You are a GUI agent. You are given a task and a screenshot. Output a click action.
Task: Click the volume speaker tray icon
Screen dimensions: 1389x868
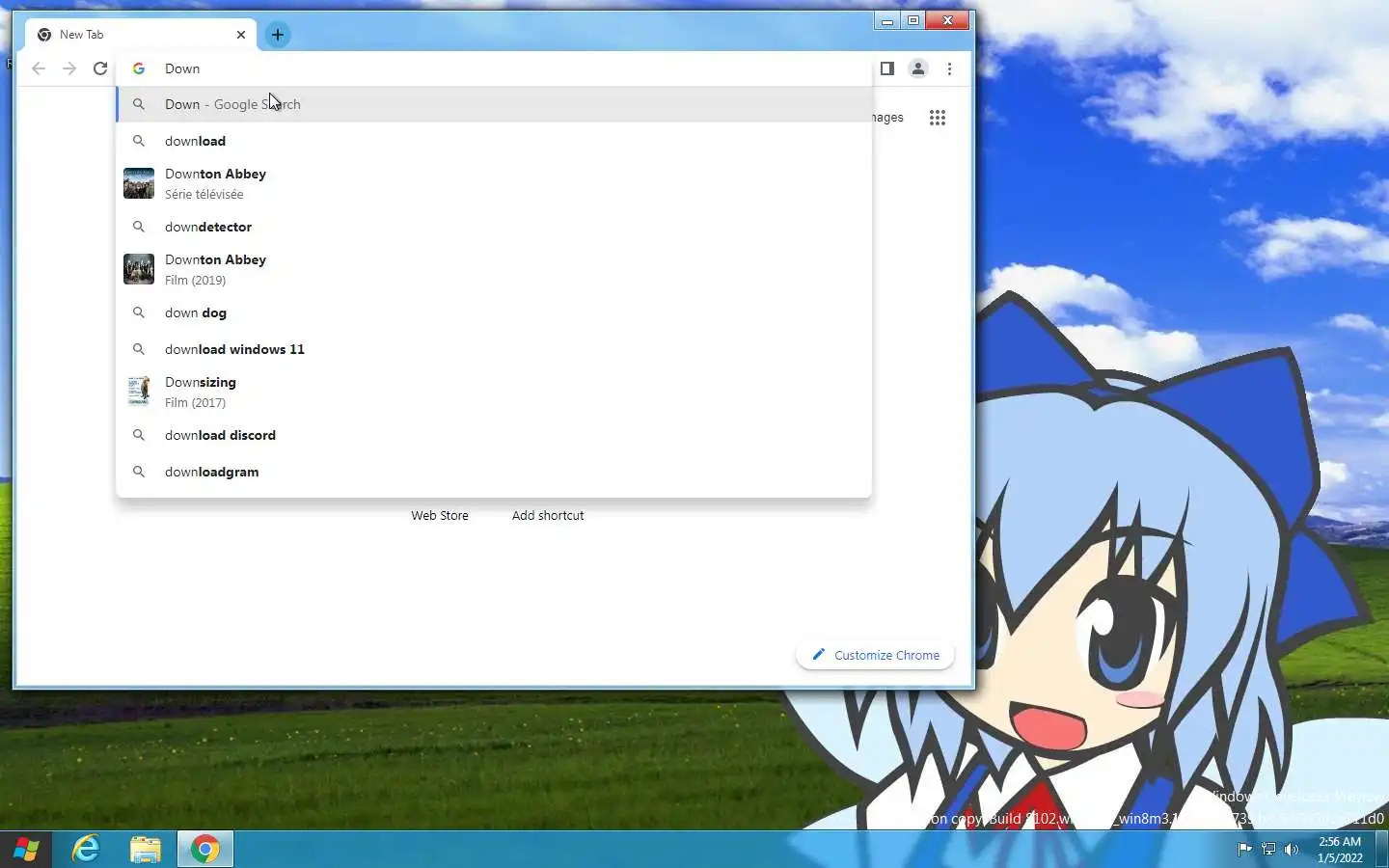click(1292, 850)
